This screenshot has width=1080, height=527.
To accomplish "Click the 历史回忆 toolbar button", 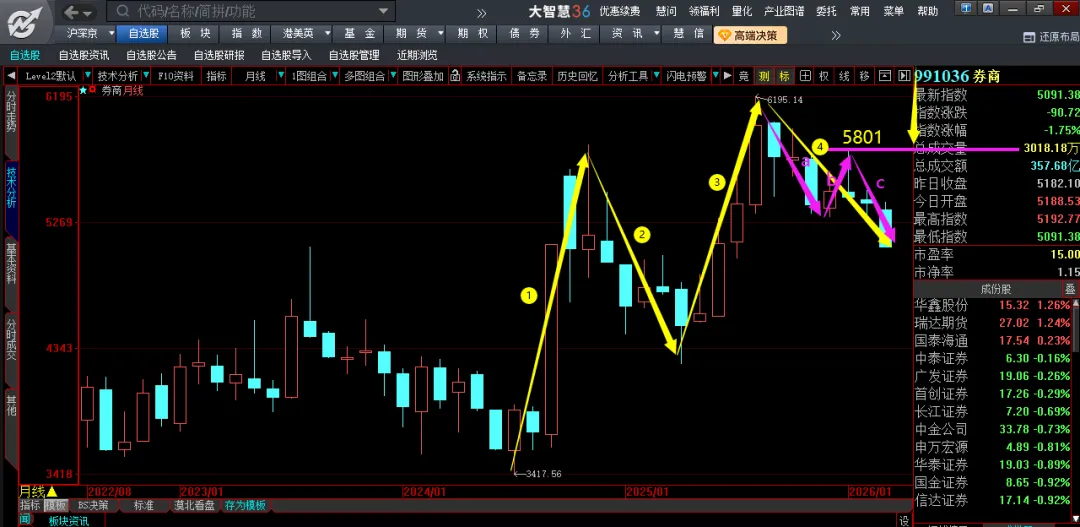I will pyautogui.click(x=577, y=76).
